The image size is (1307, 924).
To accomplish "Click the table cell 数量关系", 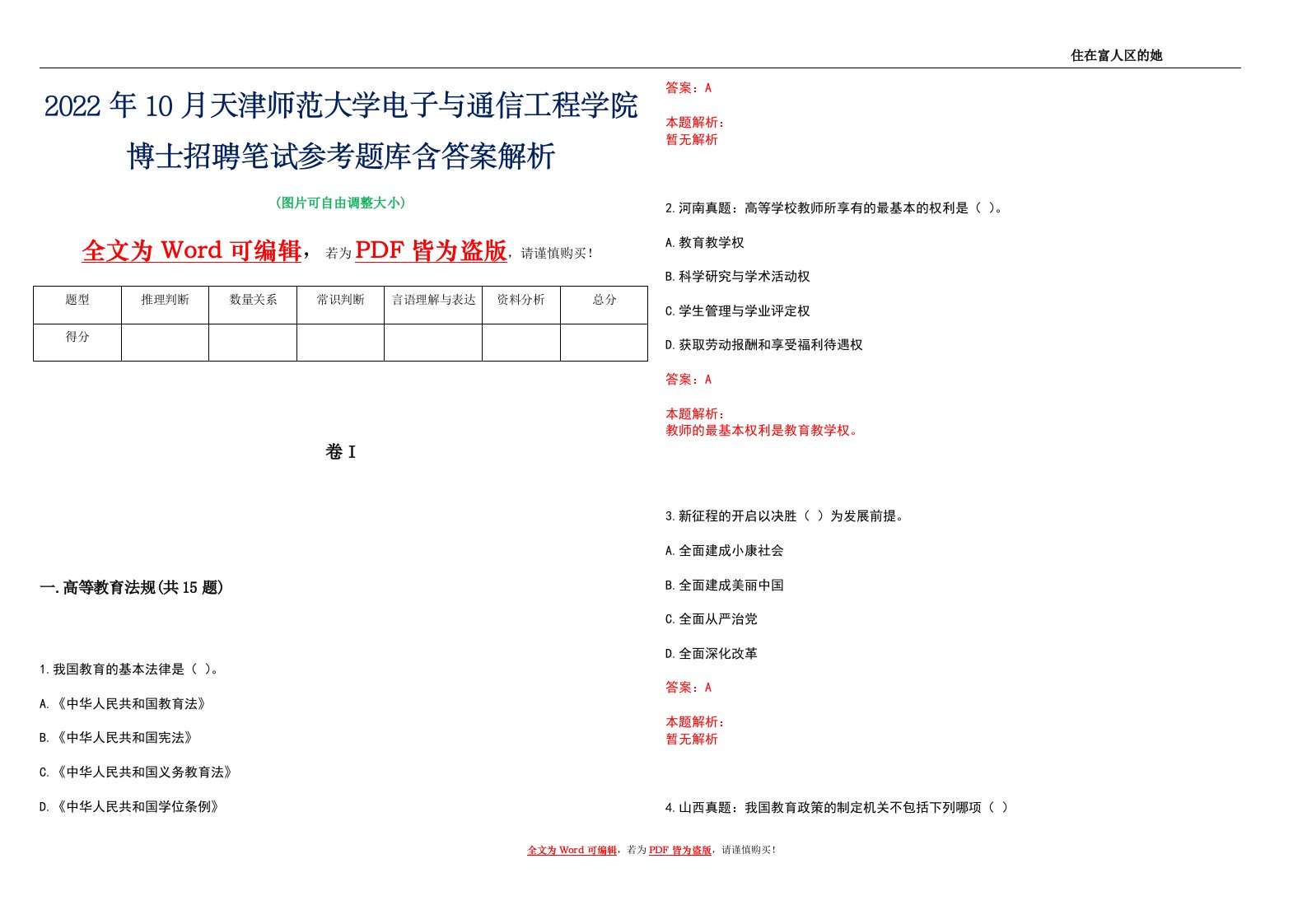I will coord(253,305).
